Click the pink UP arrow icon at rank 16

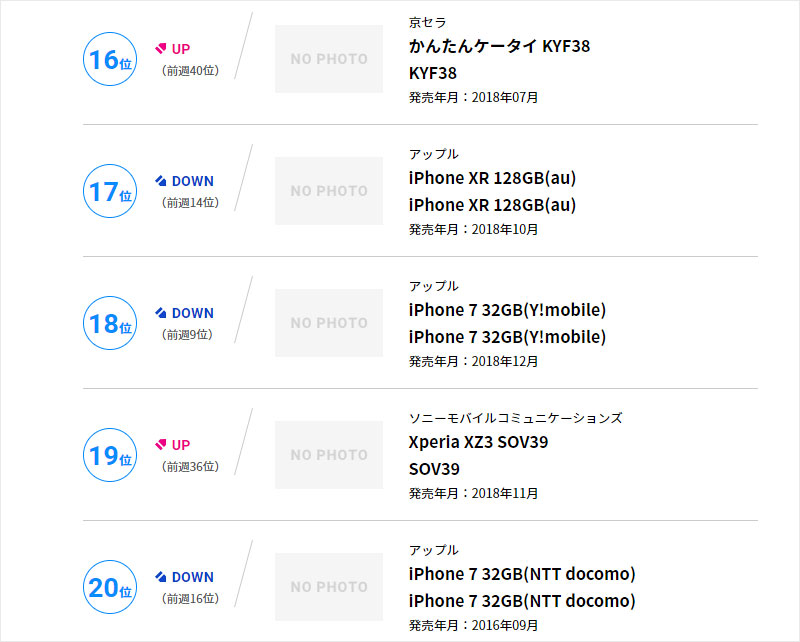coord(161,48)
